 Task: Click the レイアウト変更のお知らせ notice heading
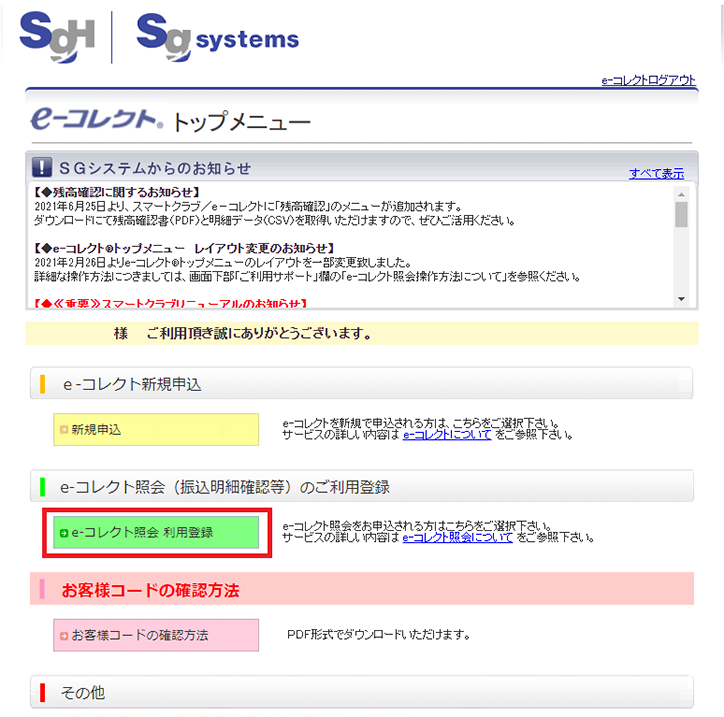[184, 248]
